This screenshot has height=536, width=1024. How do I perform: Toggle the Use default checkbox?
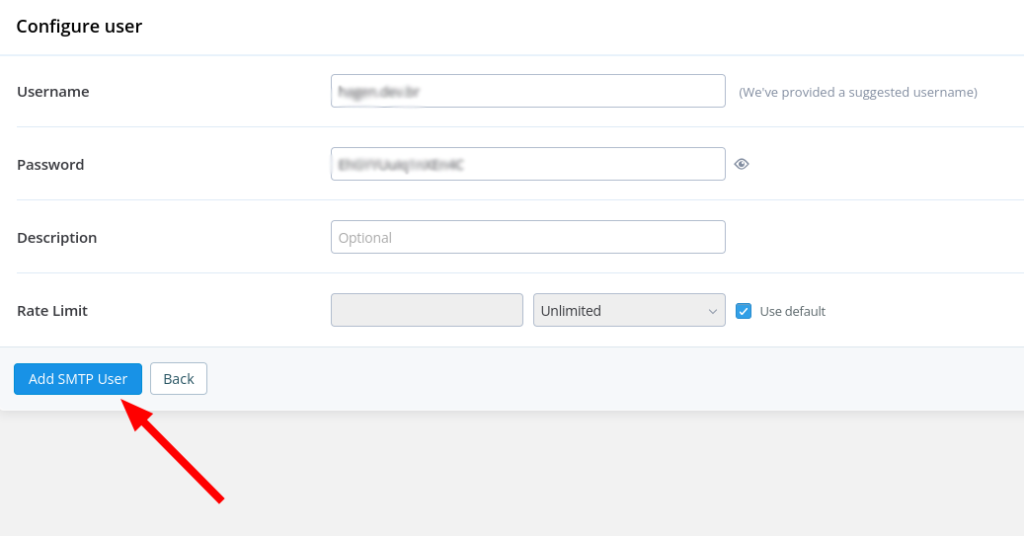click(743, 311)
